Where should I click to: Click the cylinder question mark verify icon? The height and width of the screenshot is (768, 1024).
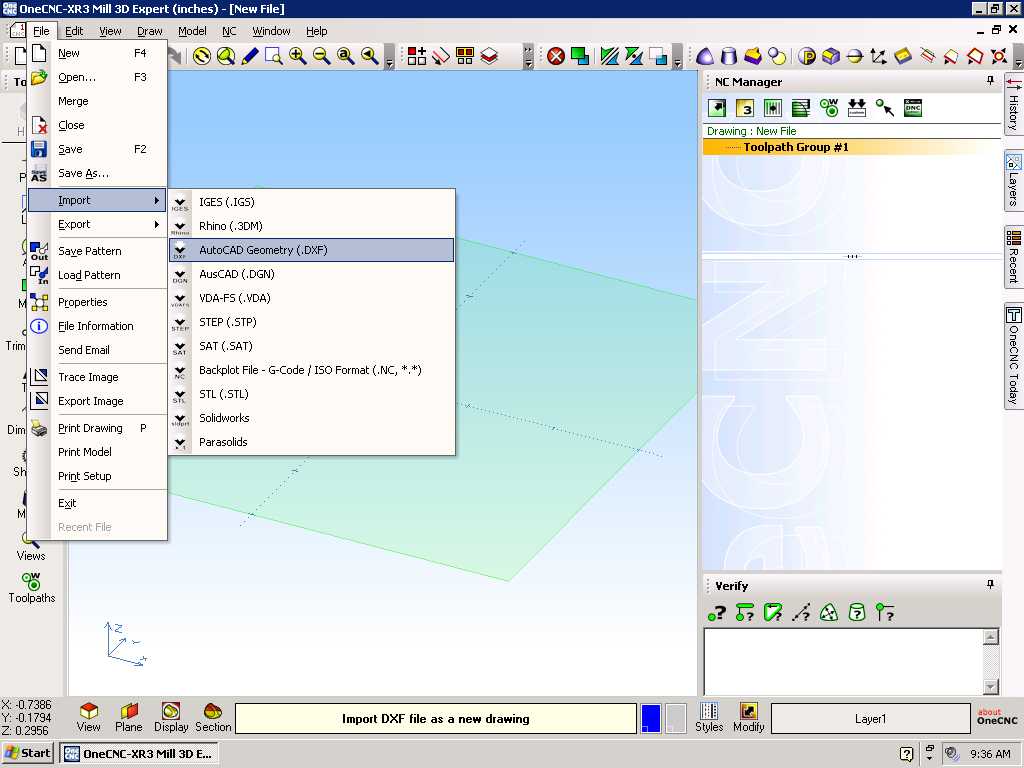coord(857,613)
